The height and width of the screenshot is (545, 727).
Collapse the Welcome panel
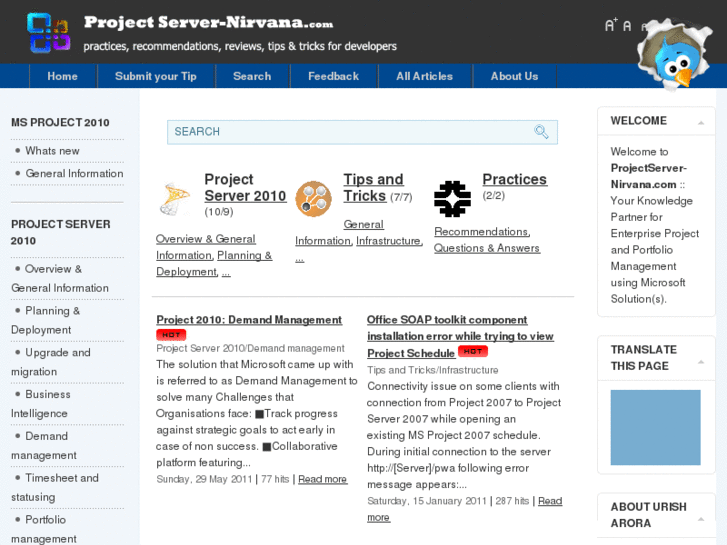click(701, 123)
